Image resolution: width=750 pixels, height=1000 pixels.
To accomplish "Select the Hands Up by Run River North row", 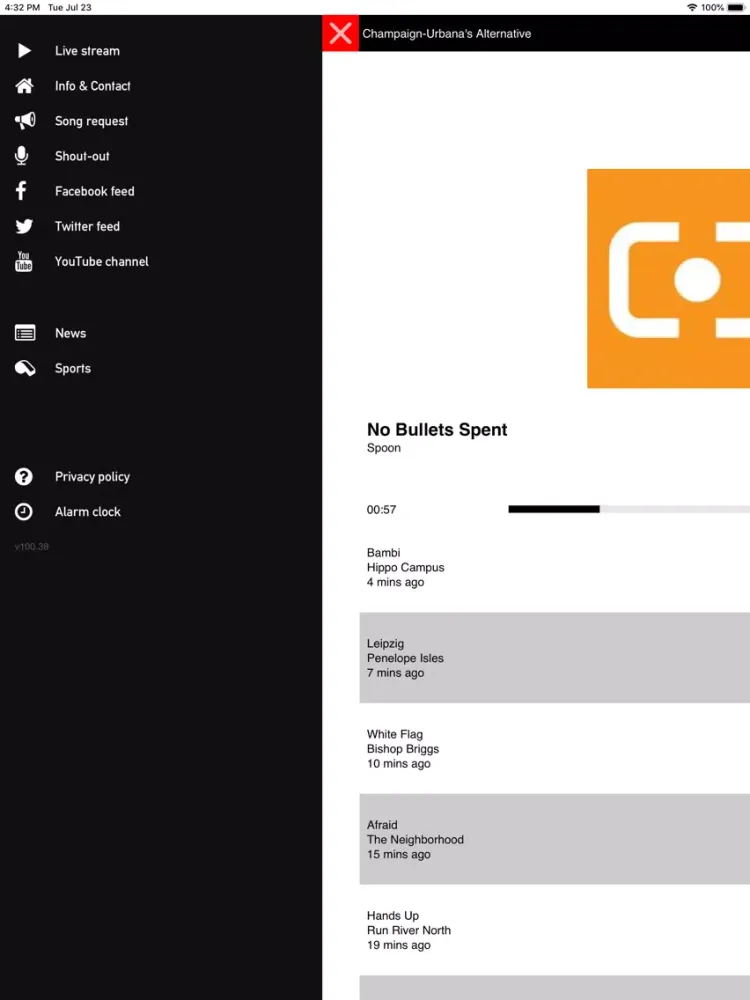I will tap(555, 929).
